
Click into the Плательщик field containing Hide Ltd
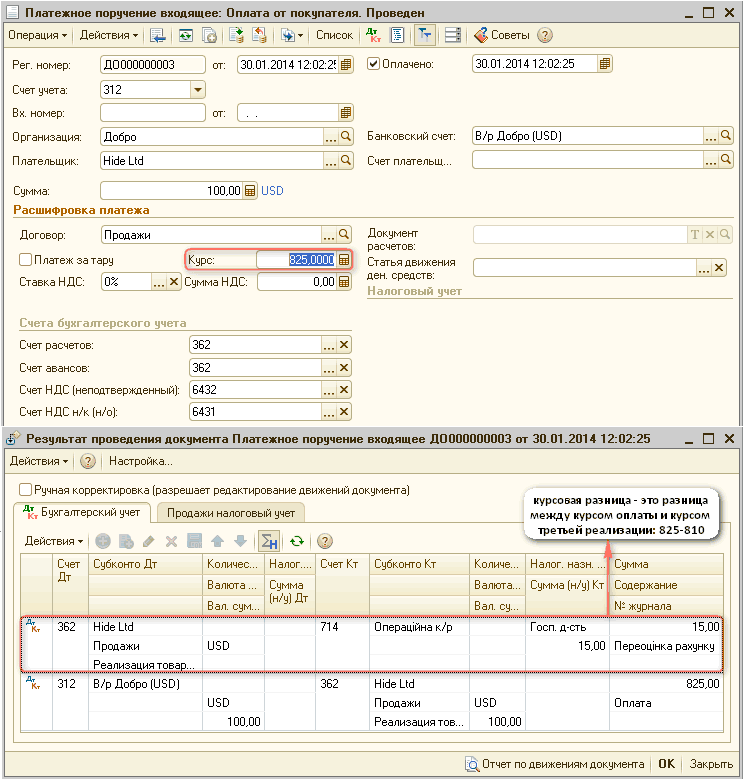tap(210, 160)
